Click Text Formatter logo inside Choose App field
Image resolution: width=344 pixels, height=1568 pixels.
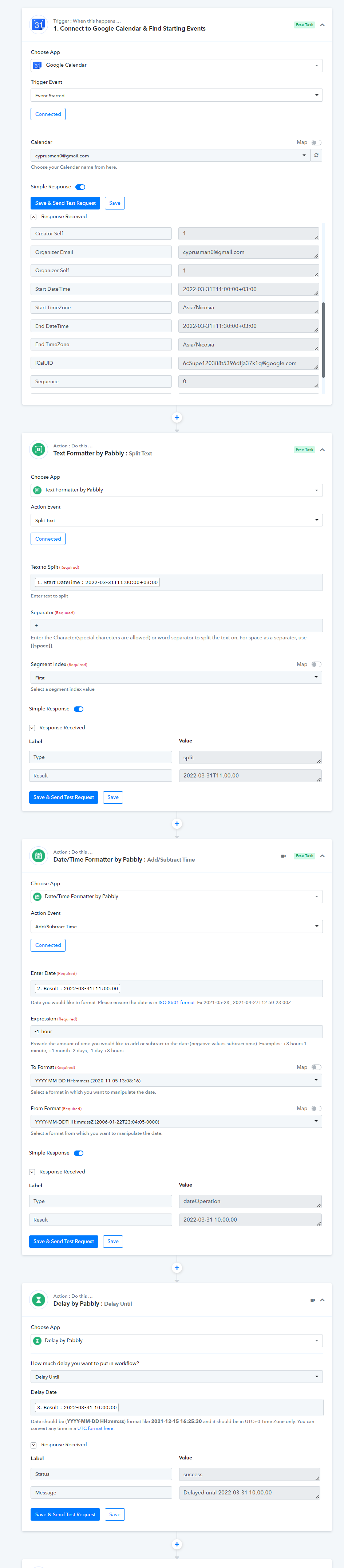click(x=37, y=490)
